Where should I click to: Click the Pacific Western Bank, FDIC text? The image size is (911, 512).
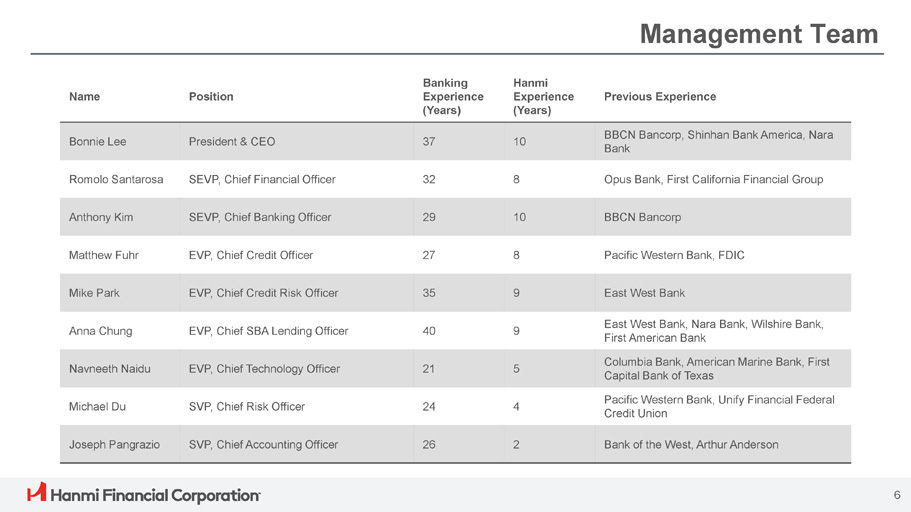pyautogui.click(x=674, y=255)
